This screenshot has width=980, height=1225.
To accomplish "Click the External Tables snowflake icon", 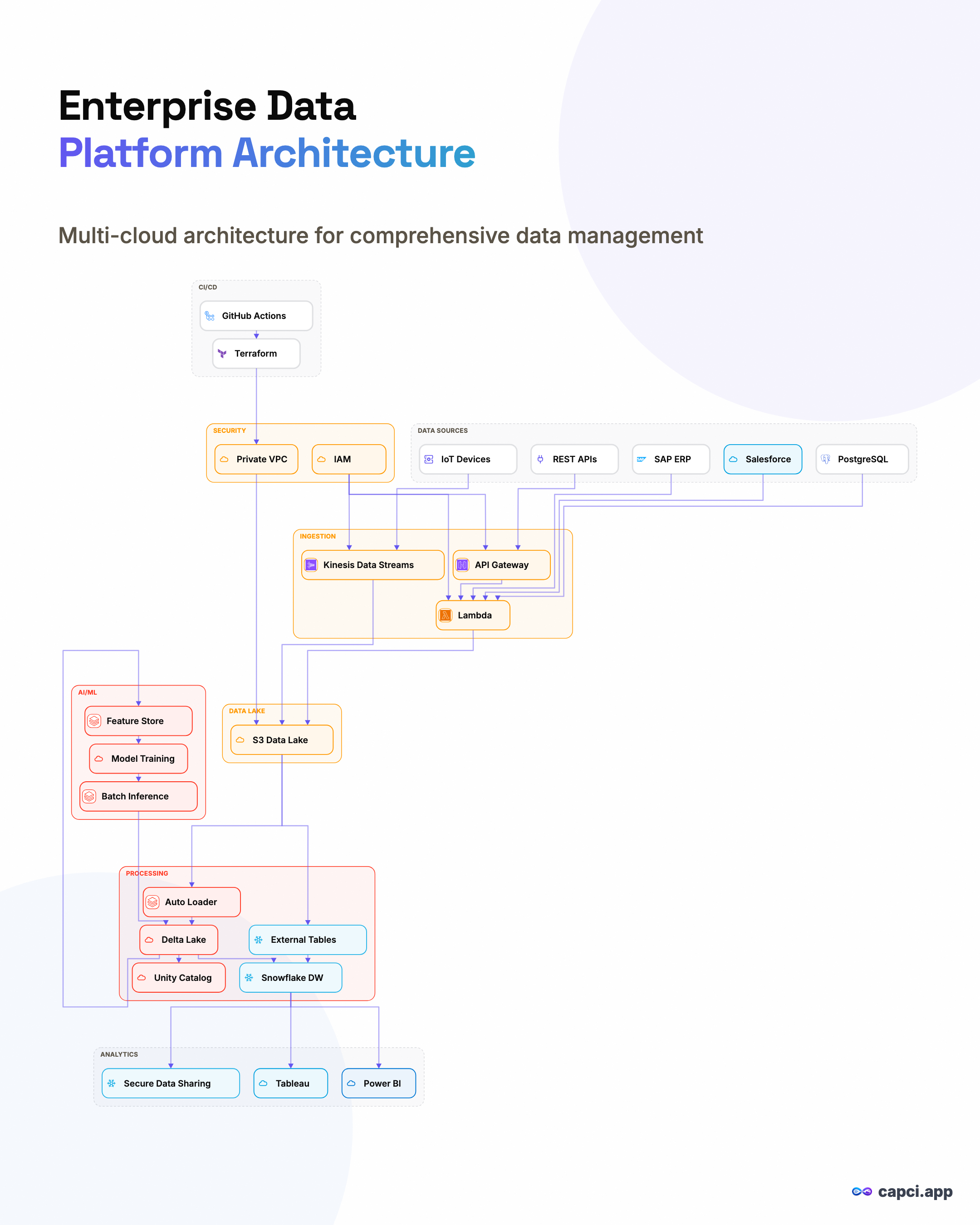I will pos(259,940).
